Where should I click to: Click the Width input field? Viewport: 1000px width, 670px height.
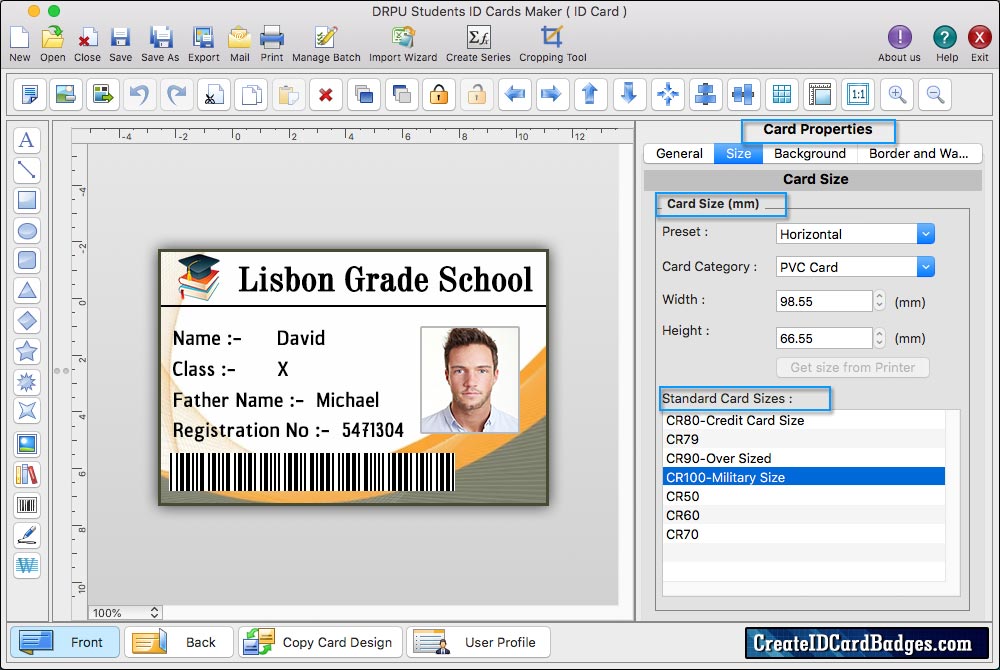(x=824, y=301)
